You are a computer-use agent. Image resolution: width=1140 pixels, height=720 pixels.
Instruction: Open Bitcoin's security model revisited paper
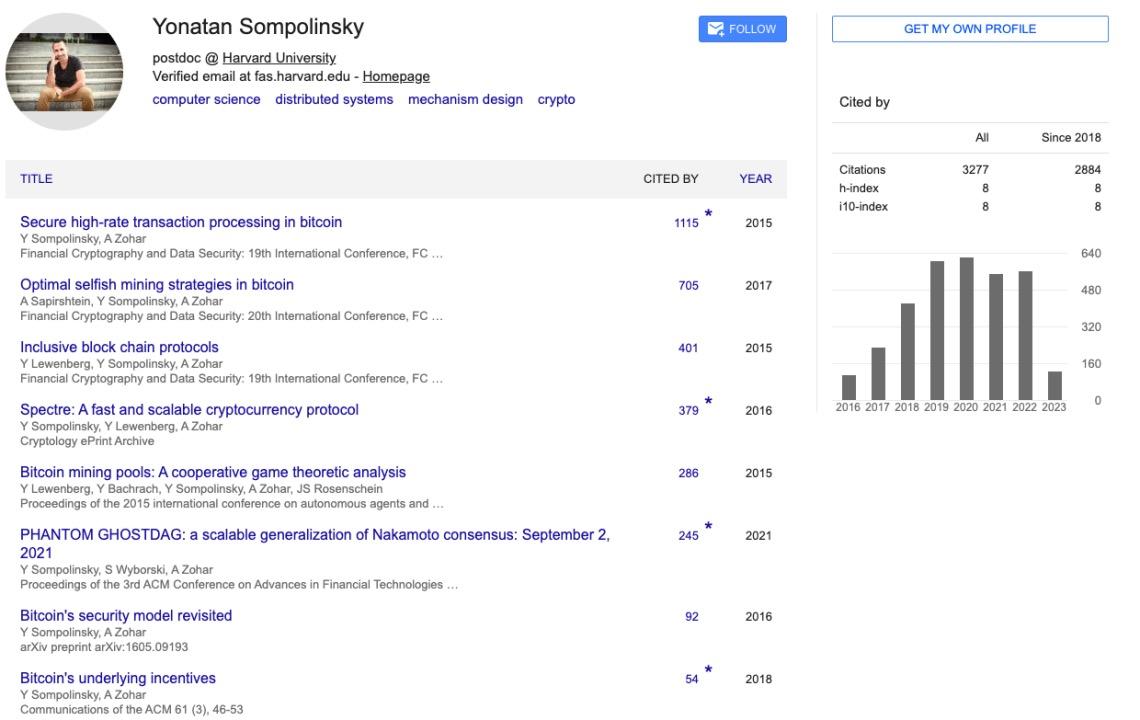point(126,616)
